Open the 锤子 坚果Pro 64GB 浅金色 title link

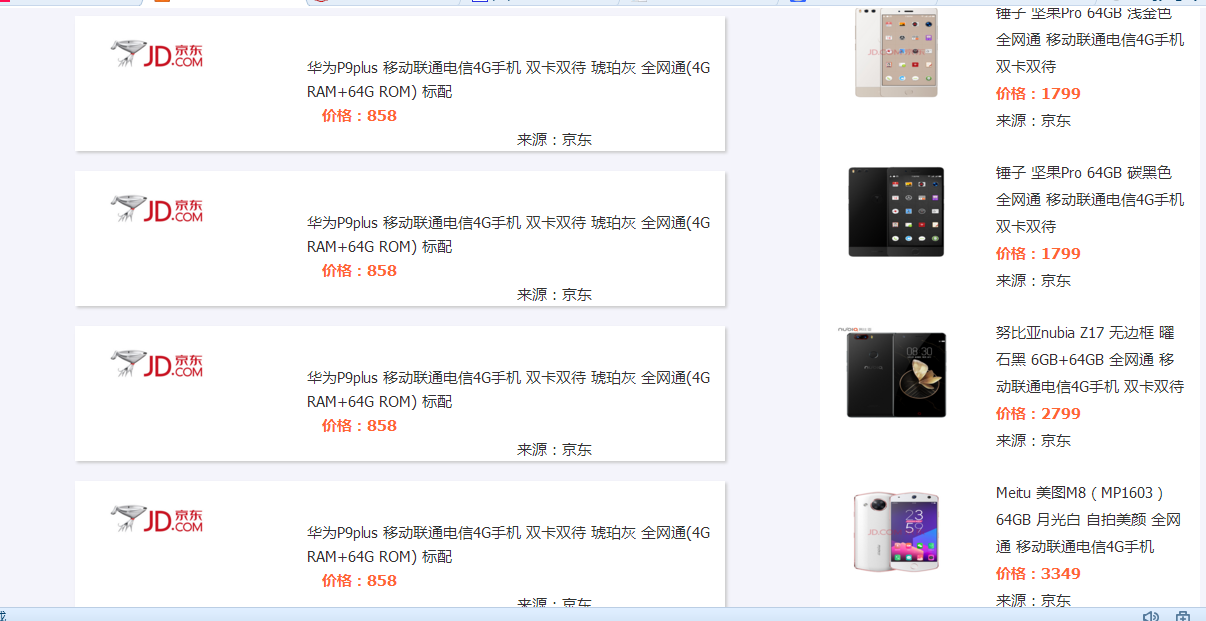1090,40
